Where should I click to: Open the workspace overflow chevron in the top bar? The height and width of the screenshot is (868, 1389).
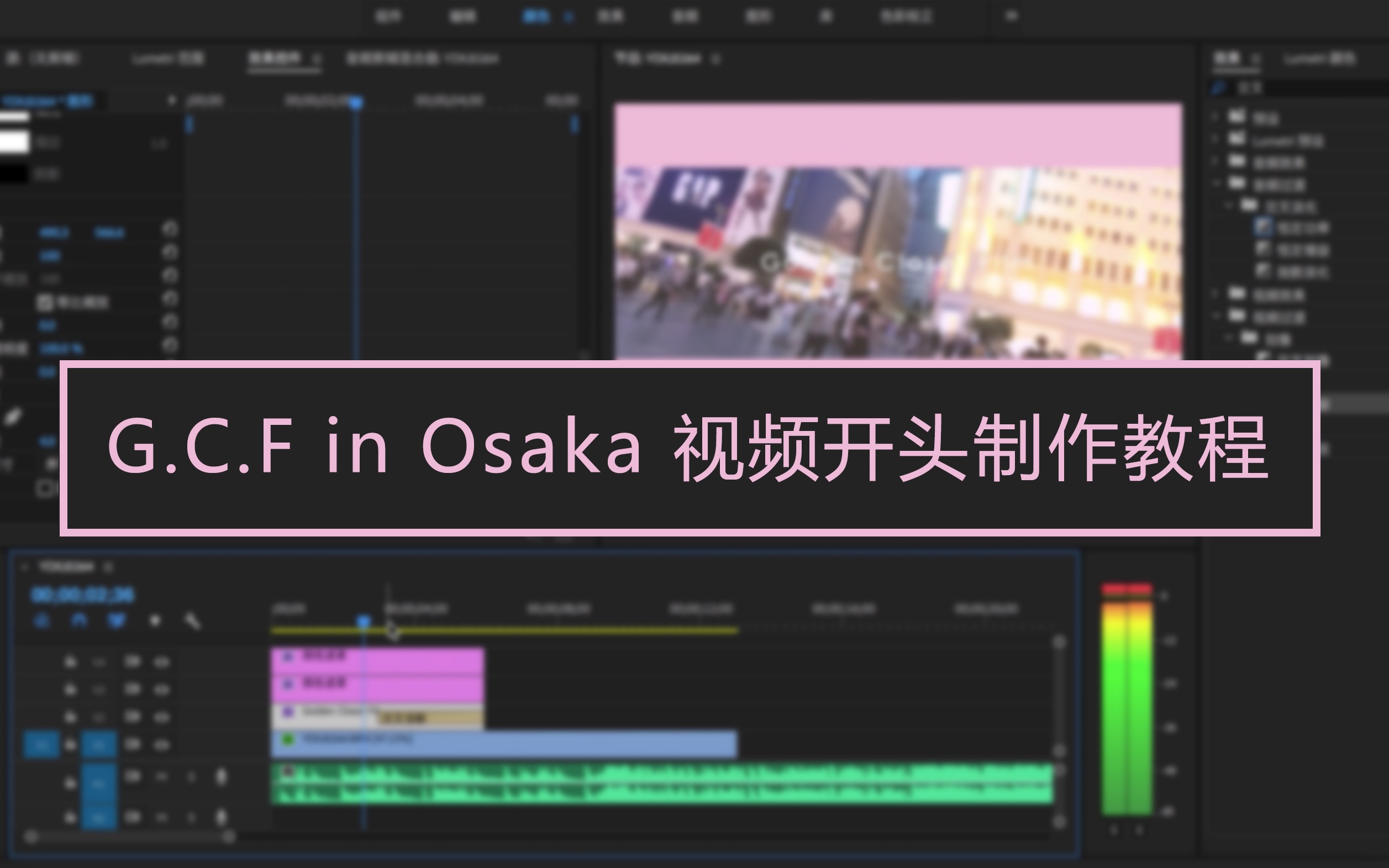click(1011, 16)
